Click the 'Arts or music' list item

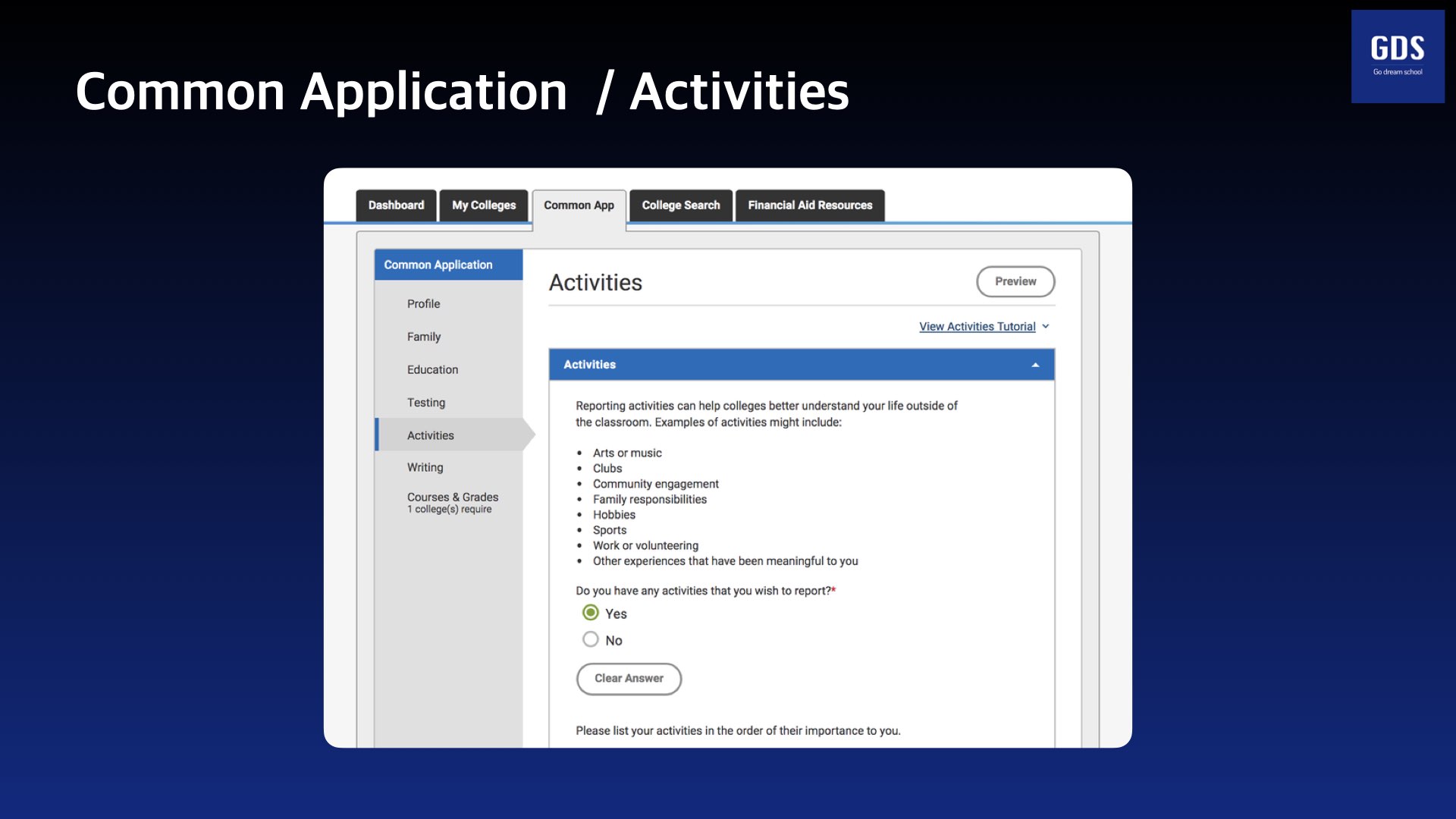click(627, 453)
